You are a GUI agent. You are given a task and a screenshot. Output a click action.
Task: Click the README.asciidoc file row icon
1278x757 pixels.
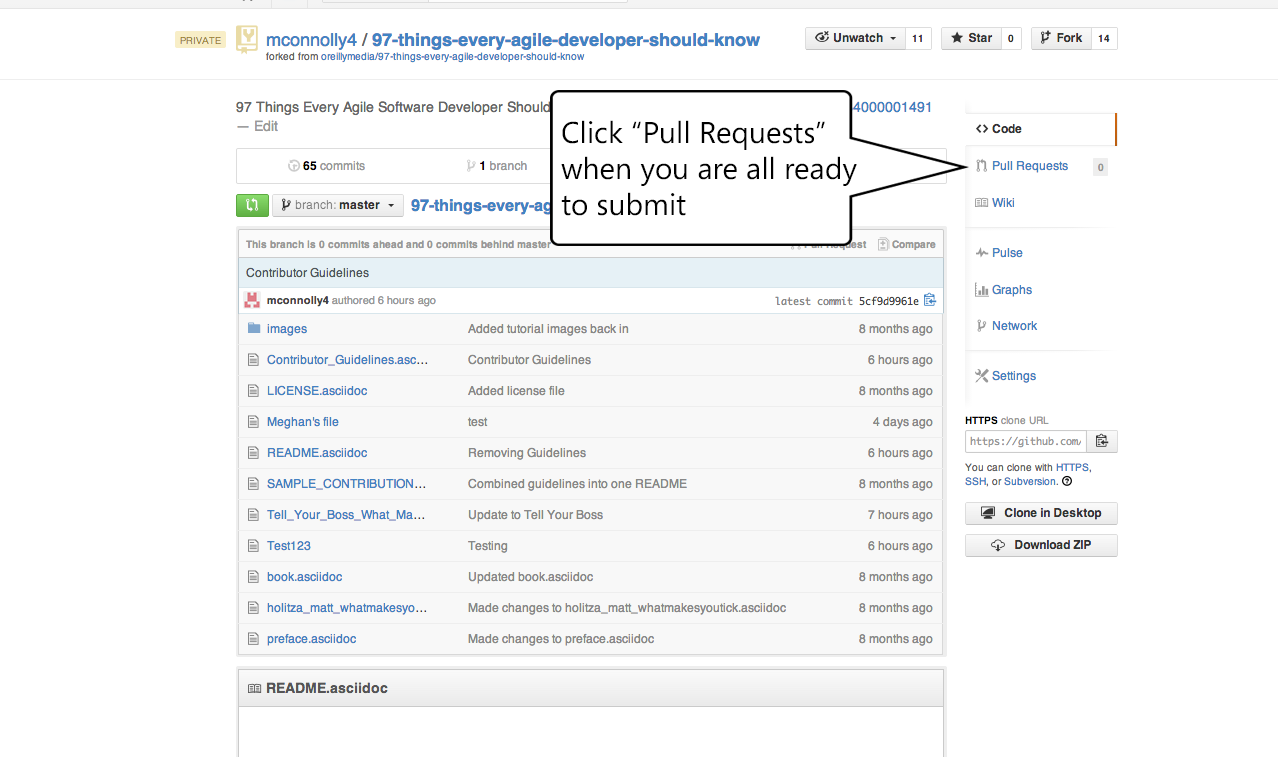point(254,453)
